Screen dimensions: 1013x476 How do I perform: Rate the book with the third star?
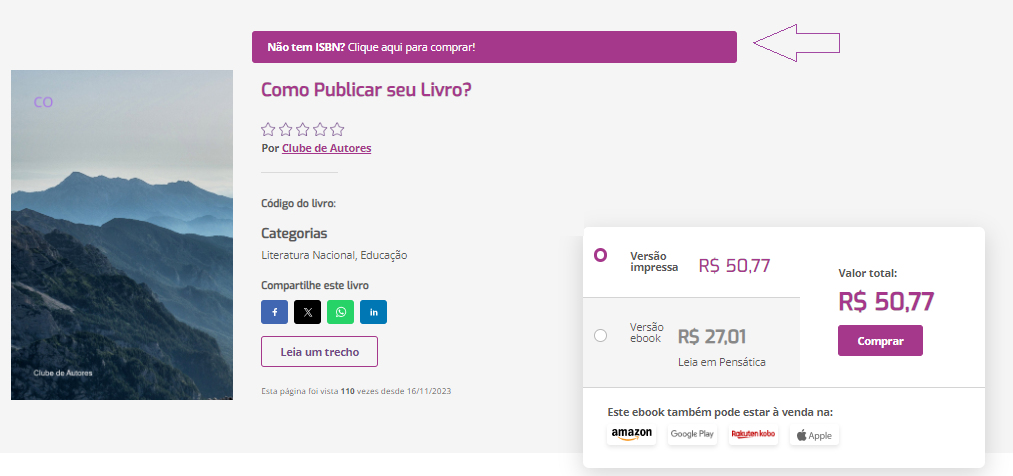302,129
